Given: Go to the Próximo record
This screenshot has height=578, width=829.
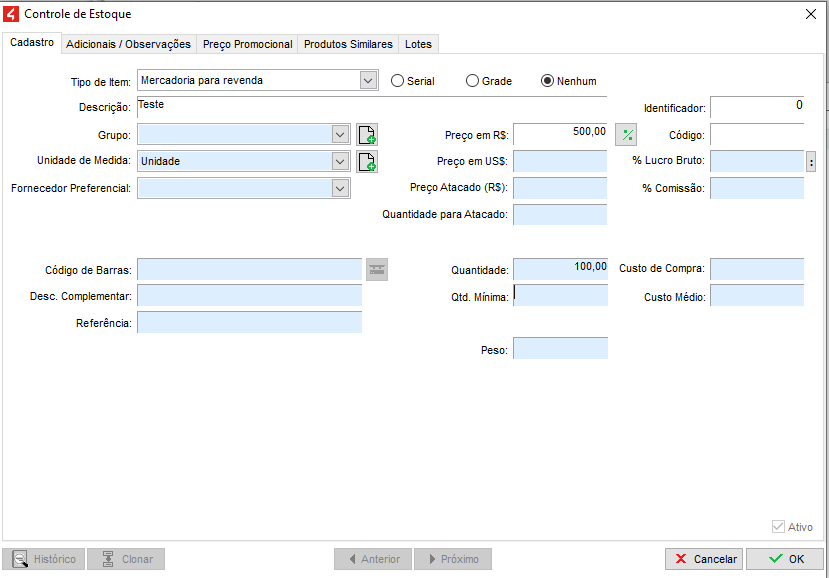Looking at the screenshot, I should [x=451, y=559].
